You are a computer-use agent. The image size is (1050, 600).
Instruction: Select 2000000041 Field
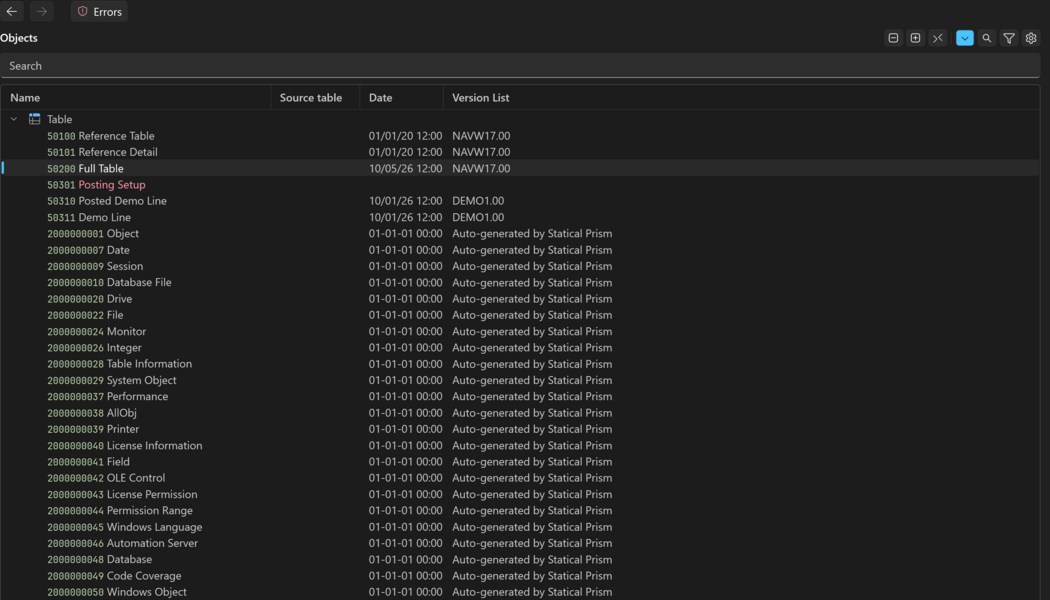pos(88,461)
